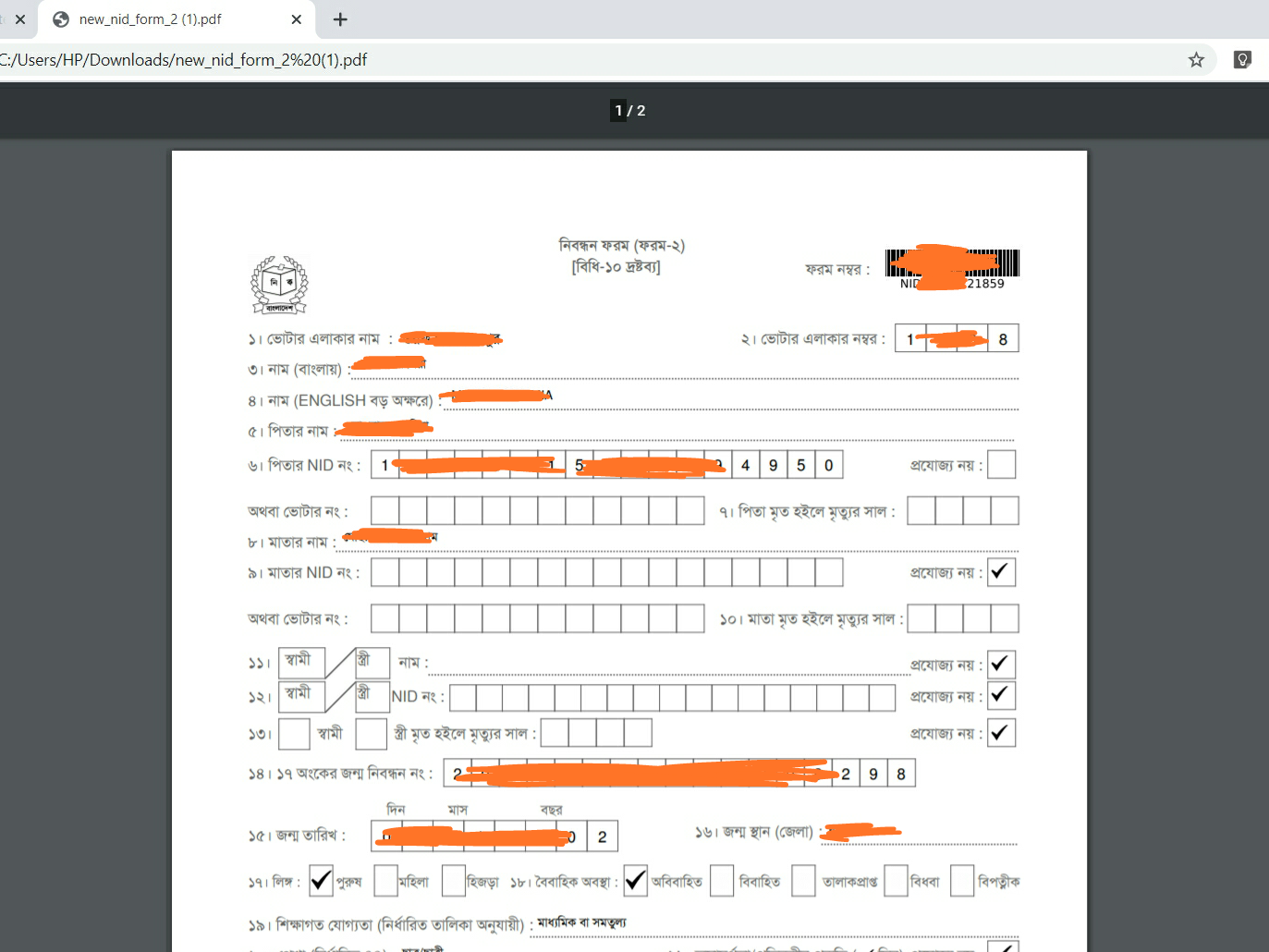Image resolution: width=1269 pixels, height=952 pixels.
Task: Click the নাম (ENGLISH বড় অক্ষরে) label
Action: coord(349,401)
